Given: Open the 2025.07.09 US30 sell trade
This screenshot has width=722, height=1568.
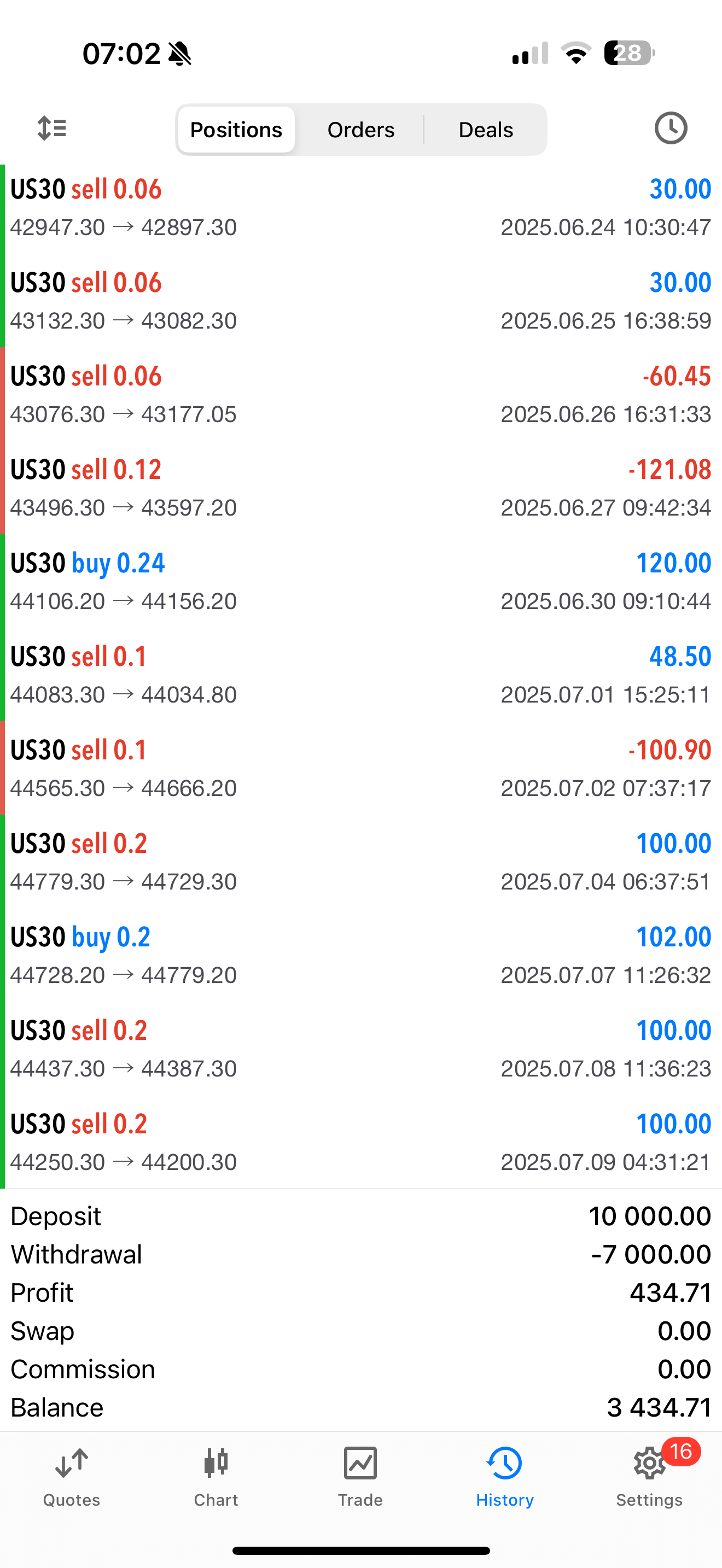Looking at the screenshot, I should click(361, 1142).
